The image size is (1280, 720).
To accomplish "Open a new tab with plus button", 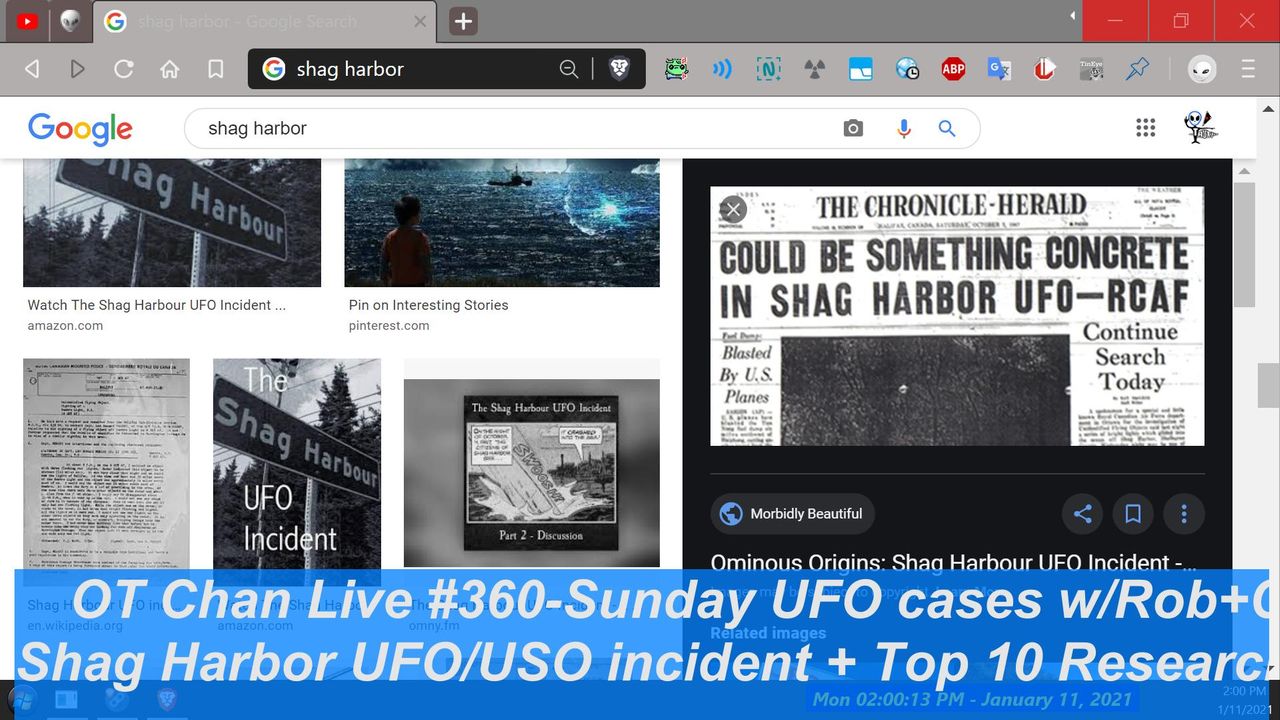I will coord(463,21).
